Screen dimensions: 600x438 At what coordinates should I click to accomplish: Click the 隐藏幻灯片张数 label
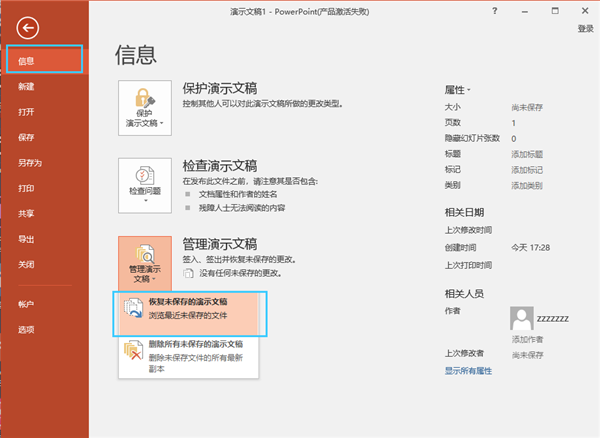coord(472,138)
